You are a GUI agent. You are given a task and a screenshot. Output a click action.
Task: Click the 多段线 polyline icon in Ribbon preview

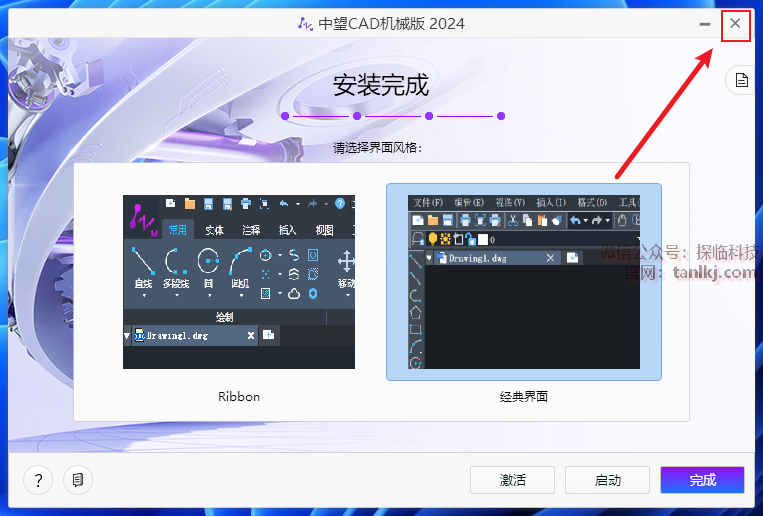pos(176,263)
